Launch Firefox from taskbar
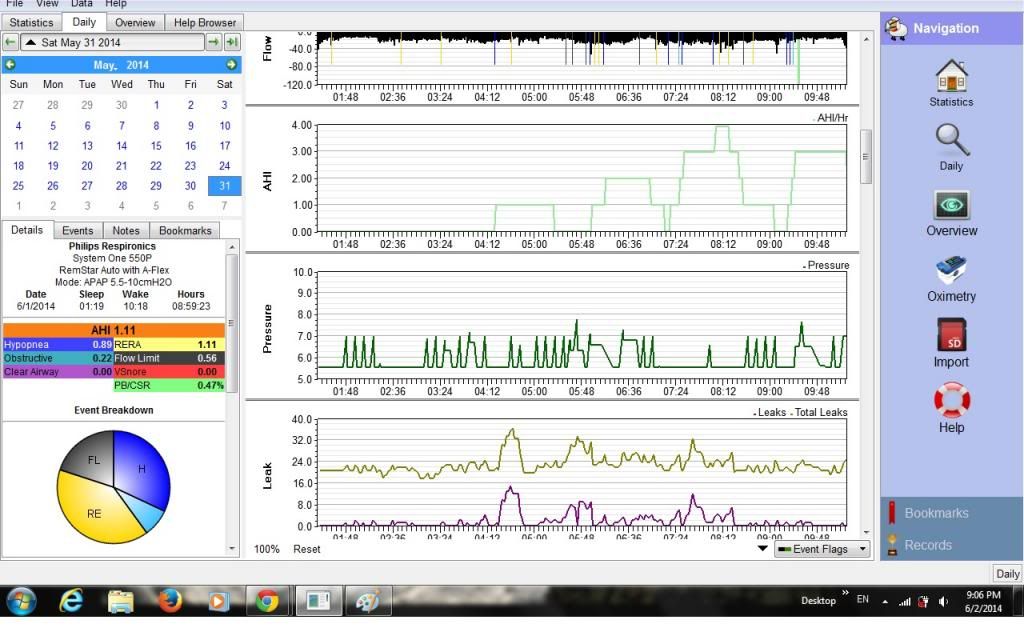 tap(170, 601)
